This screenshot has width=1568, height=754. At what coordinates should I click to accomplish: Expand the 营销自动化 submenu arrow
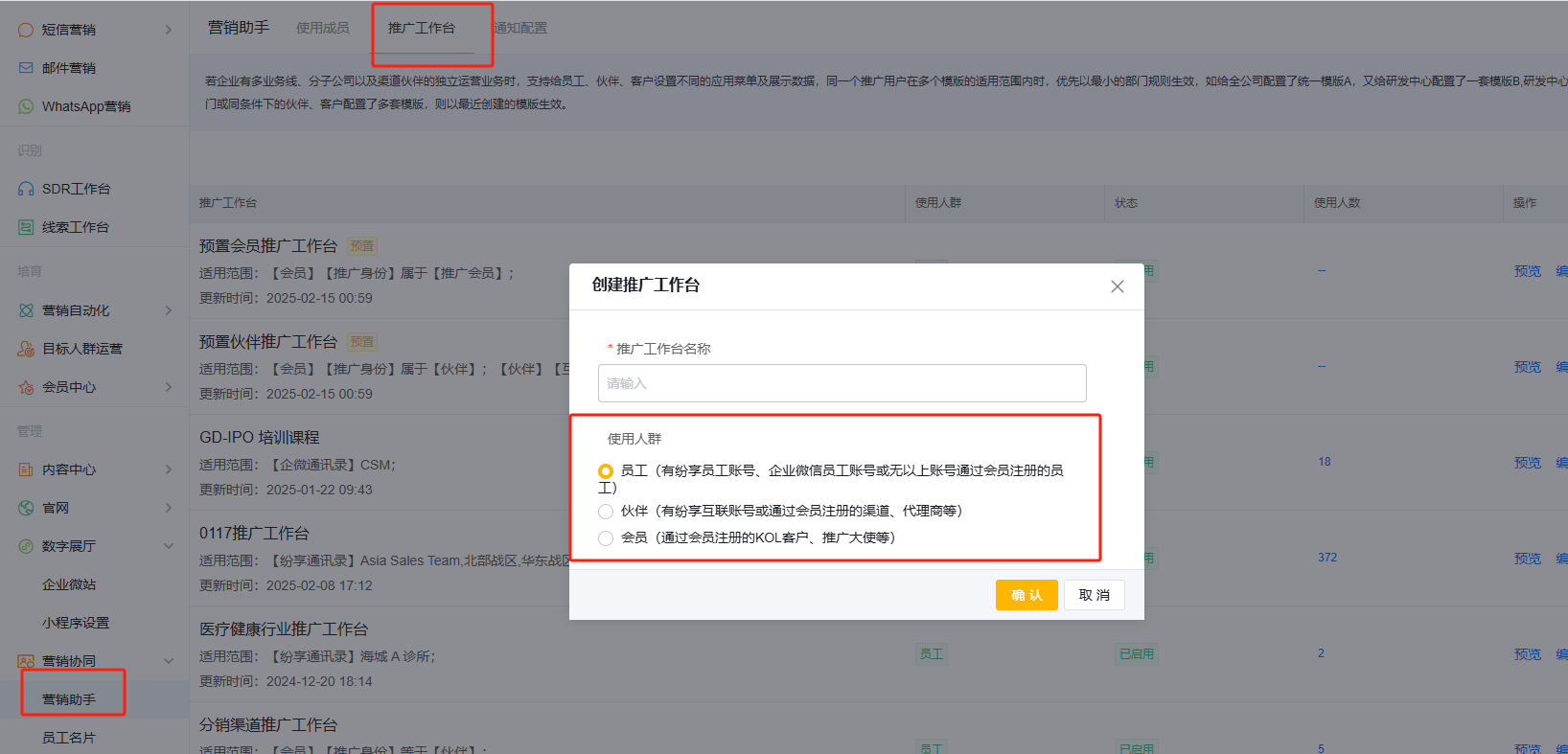[169, 310]
